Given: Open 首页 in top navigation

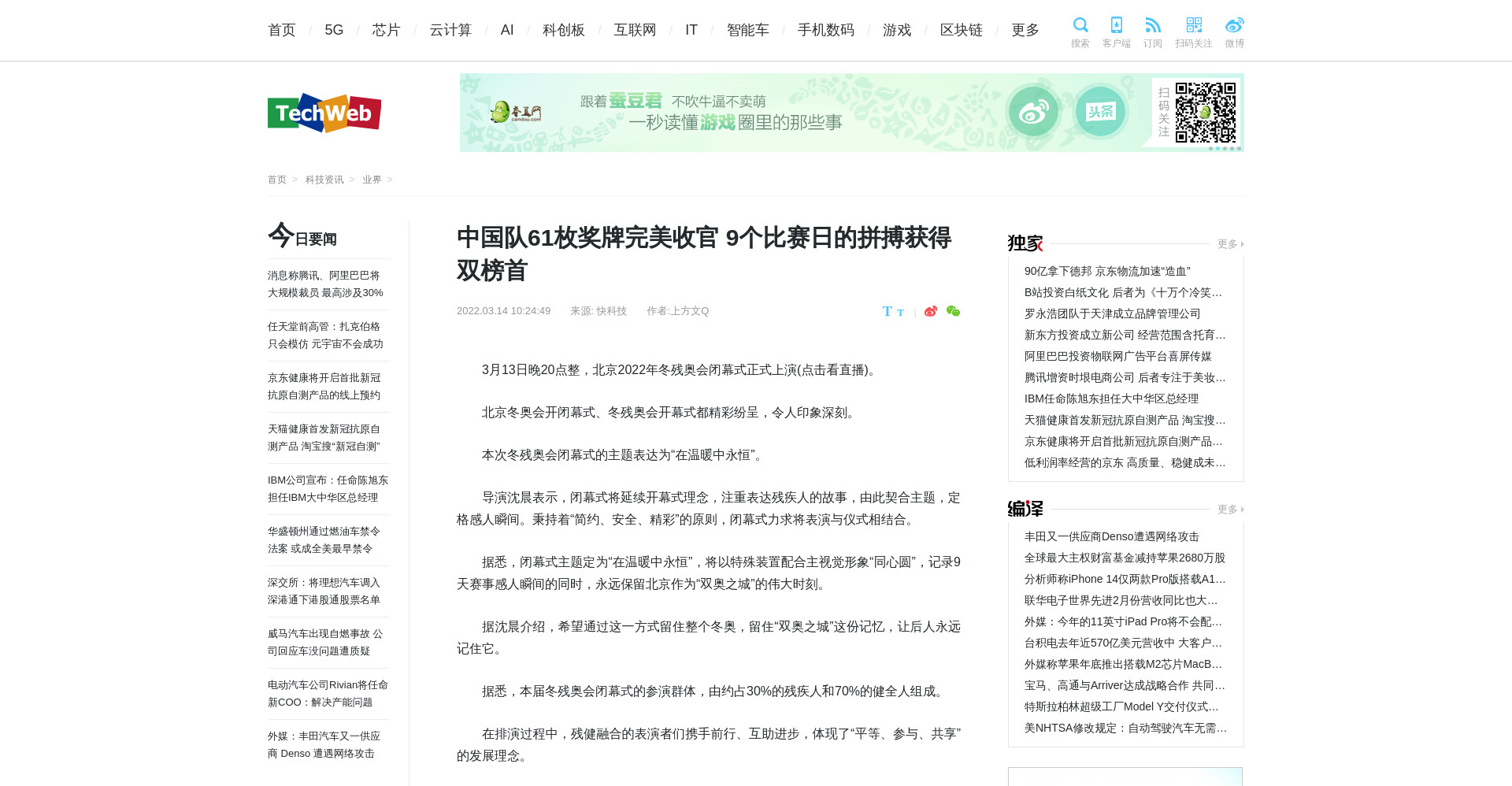Looking at the screenshot, I should pyautogui.click(x=282, y=30).
